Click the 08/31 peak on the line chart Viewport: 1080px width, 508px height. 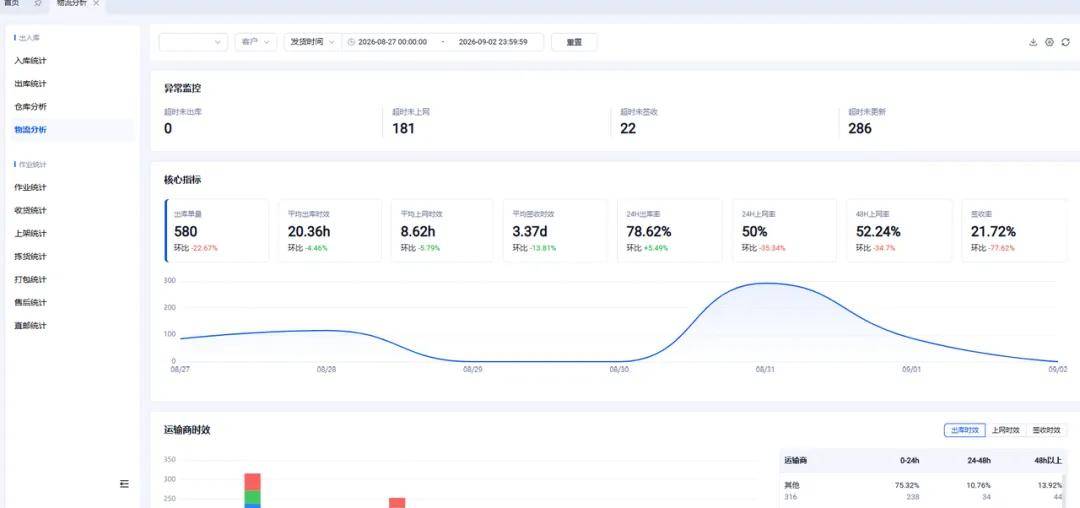point(766,283)
